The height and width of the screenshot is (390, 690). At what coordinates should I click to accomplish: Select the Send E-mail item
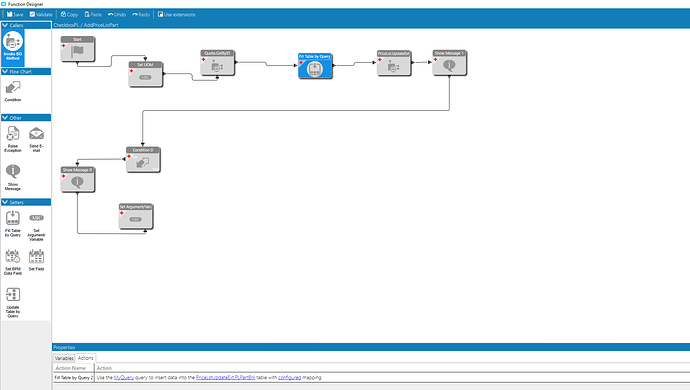point(36,139)
